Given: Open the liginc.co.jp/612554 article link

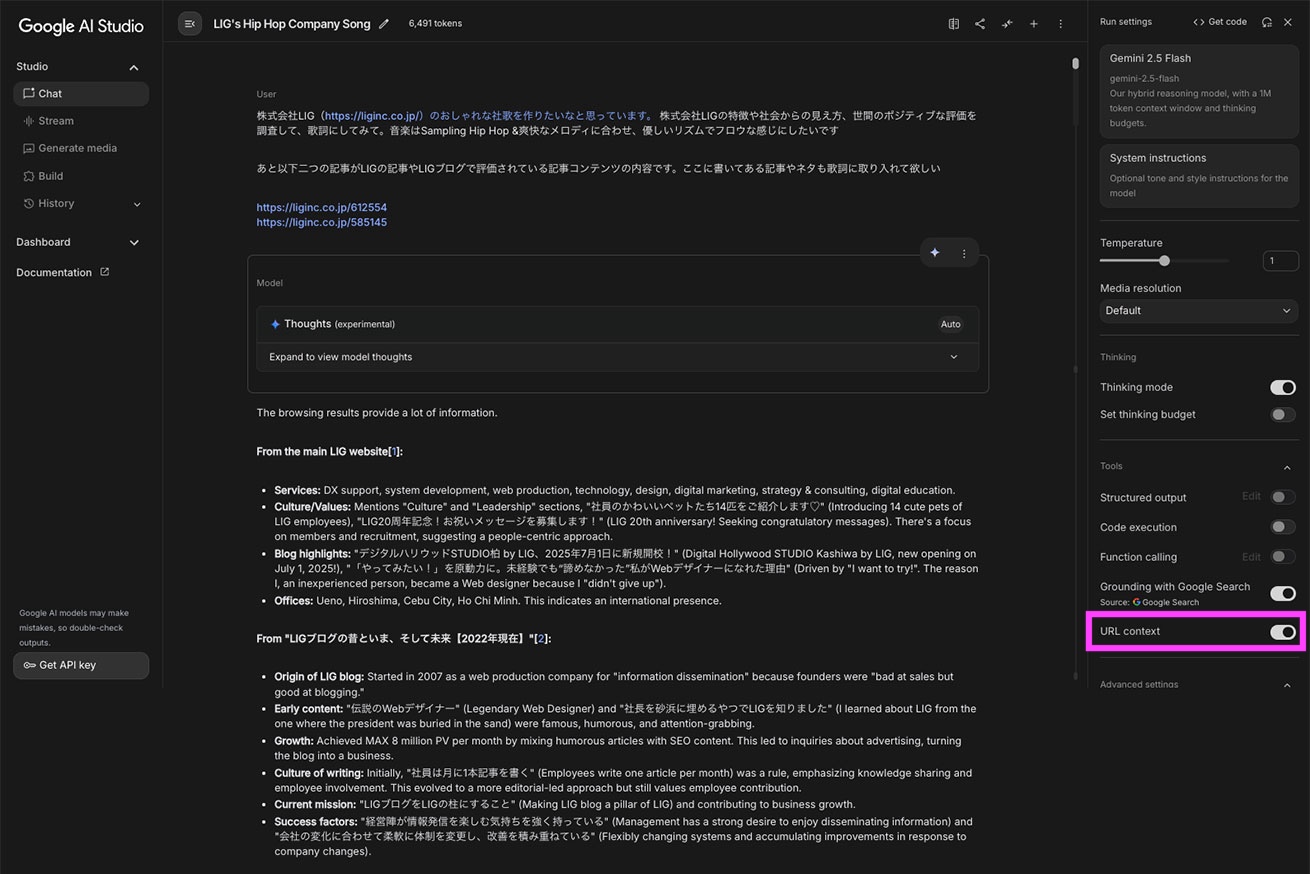Looking at the screenshot, I should [321, 208].
